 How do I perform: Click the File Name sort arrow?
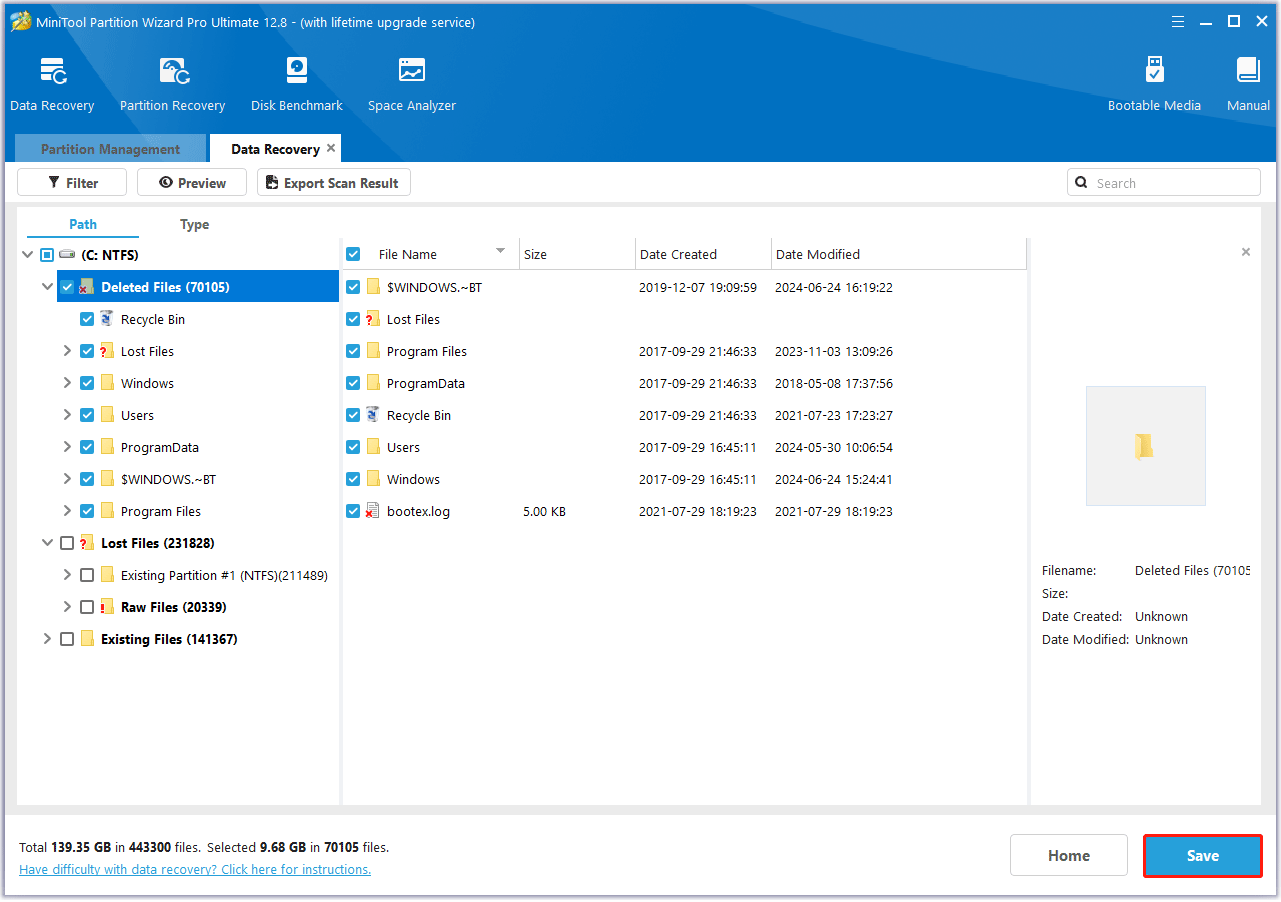[x=500, y=251]
